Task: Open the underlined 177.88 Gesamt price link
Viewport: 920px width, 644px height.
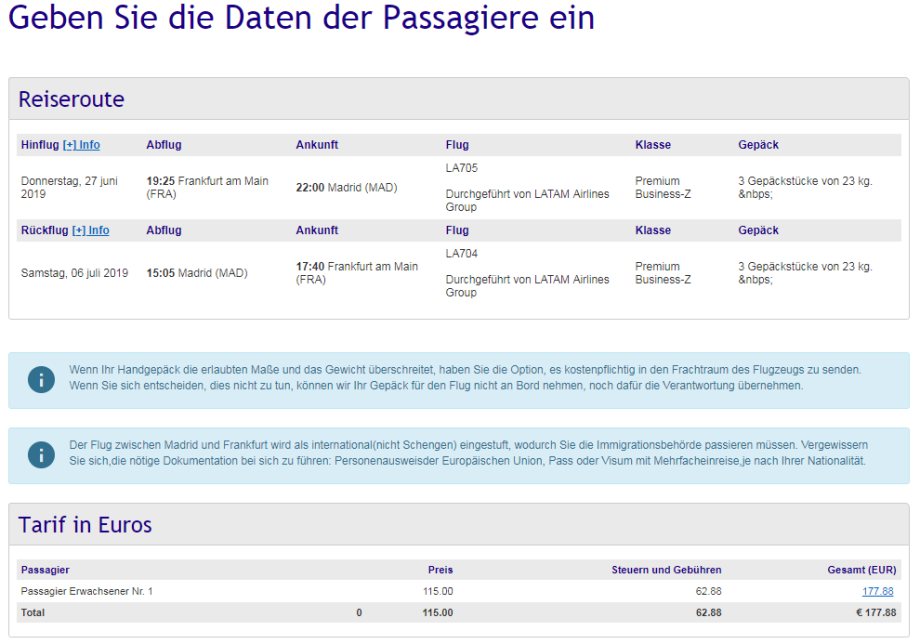Action: pyautogui.click(x=877, y=592)
